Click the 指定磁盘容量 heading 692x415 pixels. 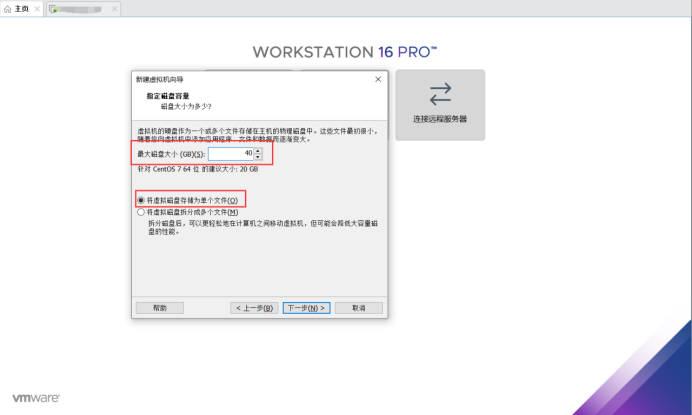(x=168, y=96)
